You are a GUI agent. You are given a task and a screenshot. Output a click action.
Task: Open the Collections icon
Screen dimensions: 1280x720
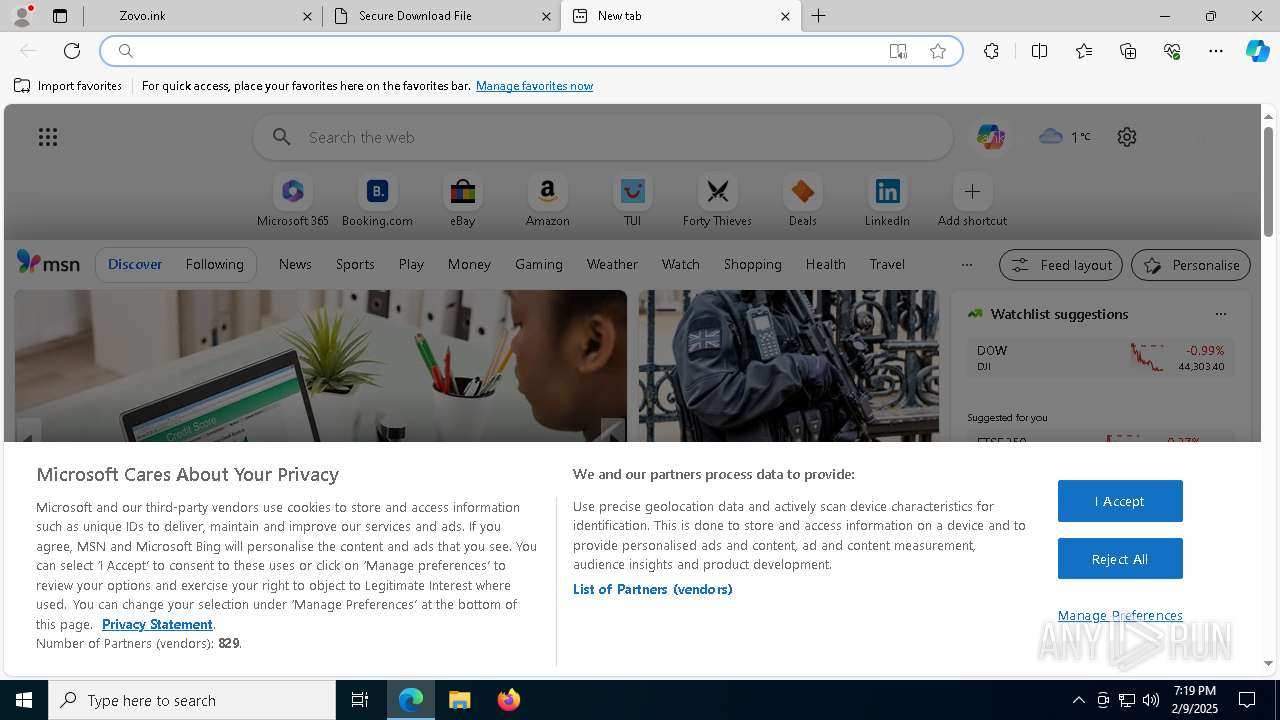(x=1128, y=51)
